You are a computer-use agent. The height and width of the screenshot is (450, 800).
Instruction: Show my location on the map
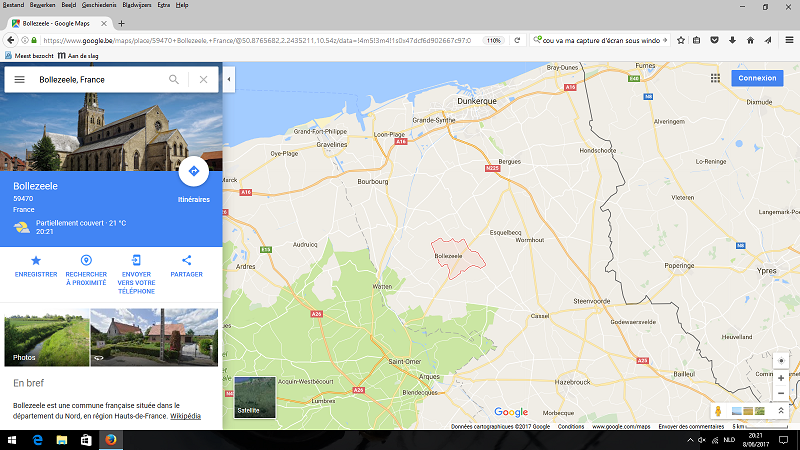(781, 361)
